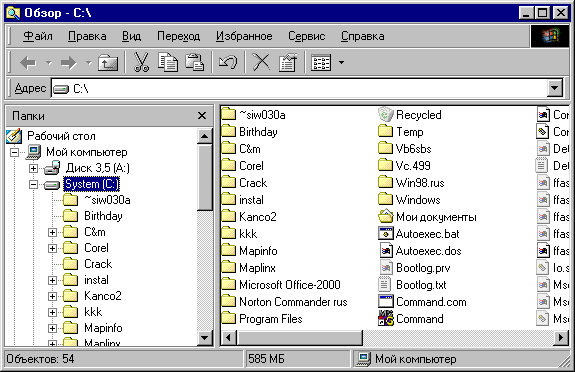Viewport: 575px width, 372px height.
Task: Expand the kkk folder in tree
Action: coord(52,312)
